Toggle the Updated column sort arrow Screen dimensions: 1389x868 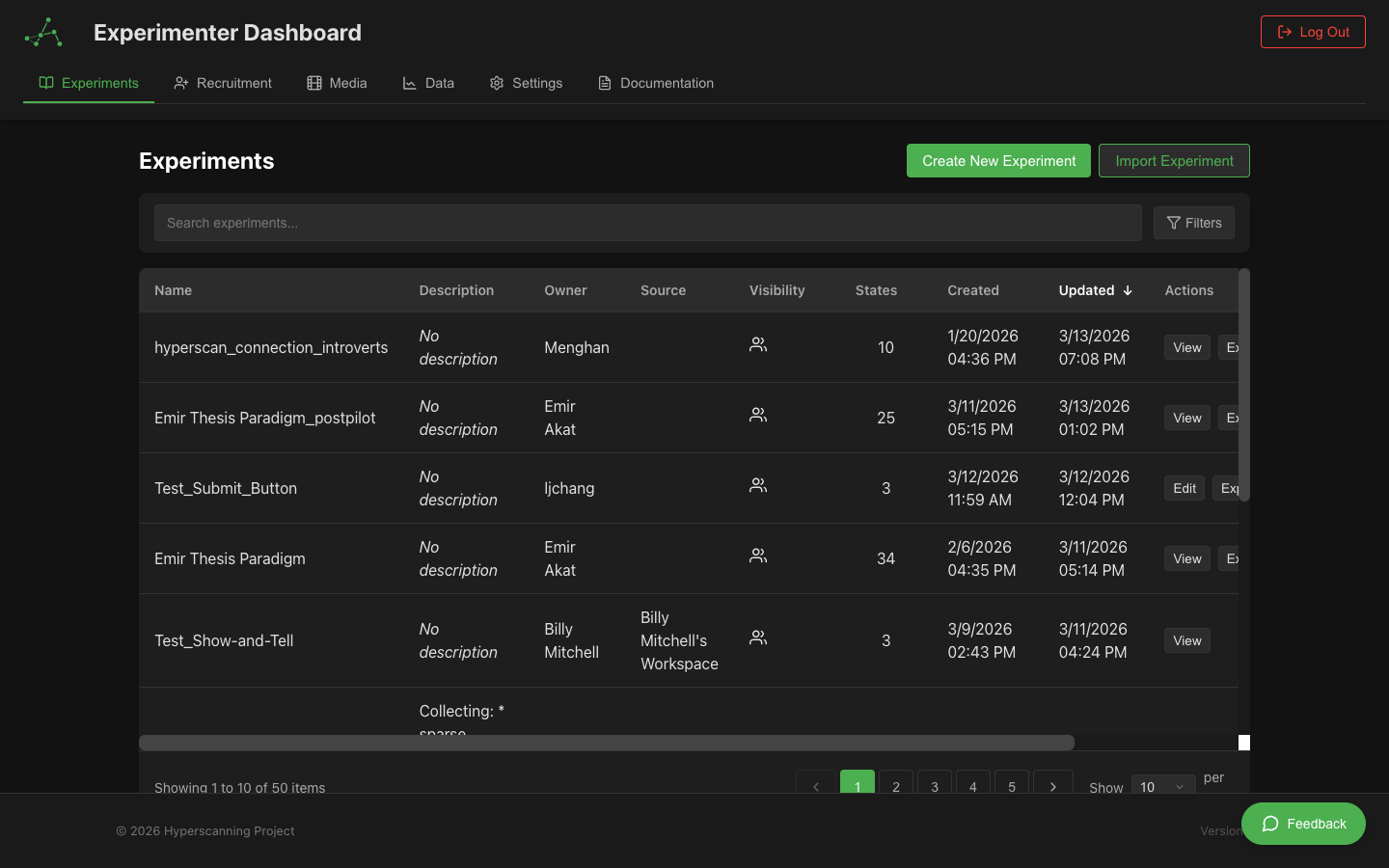coord(1127,290)
